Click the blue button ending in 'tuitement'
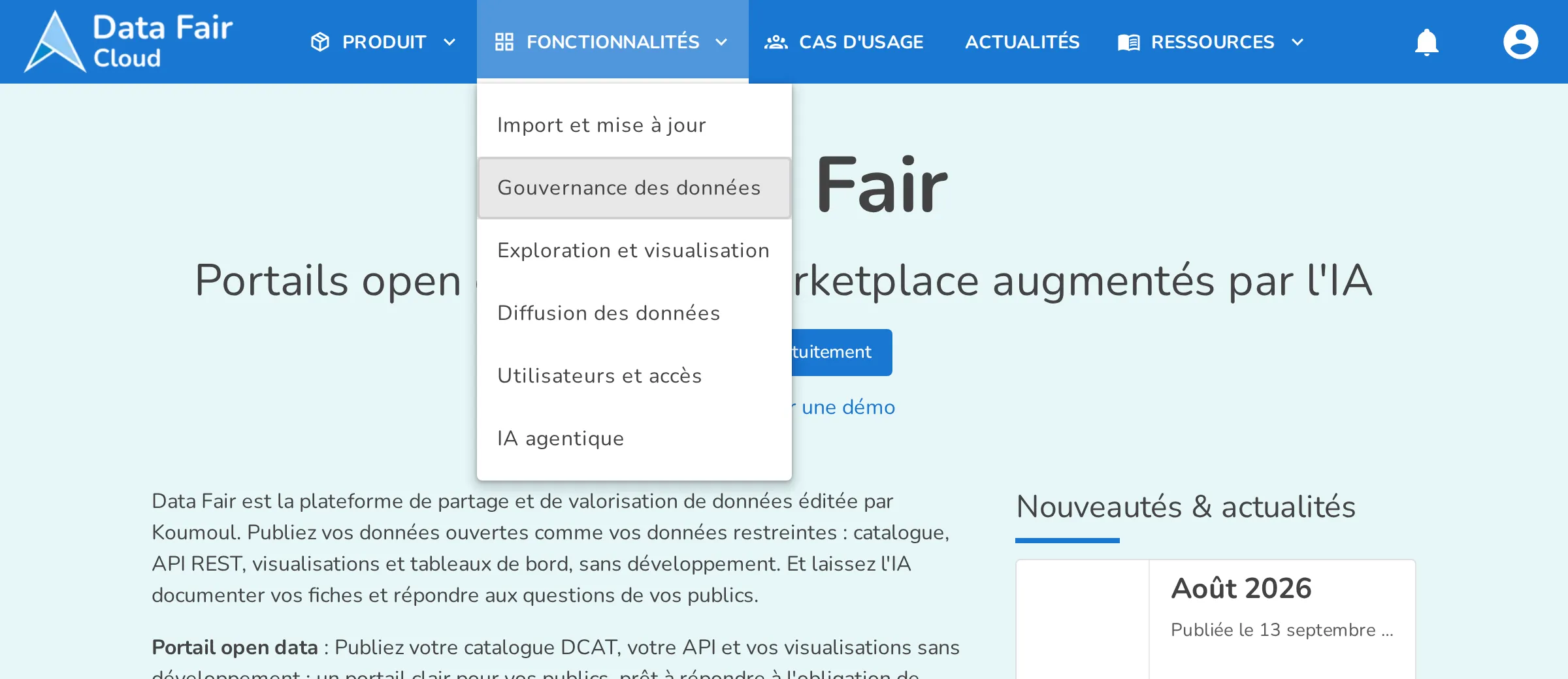 tap(842, 353)
